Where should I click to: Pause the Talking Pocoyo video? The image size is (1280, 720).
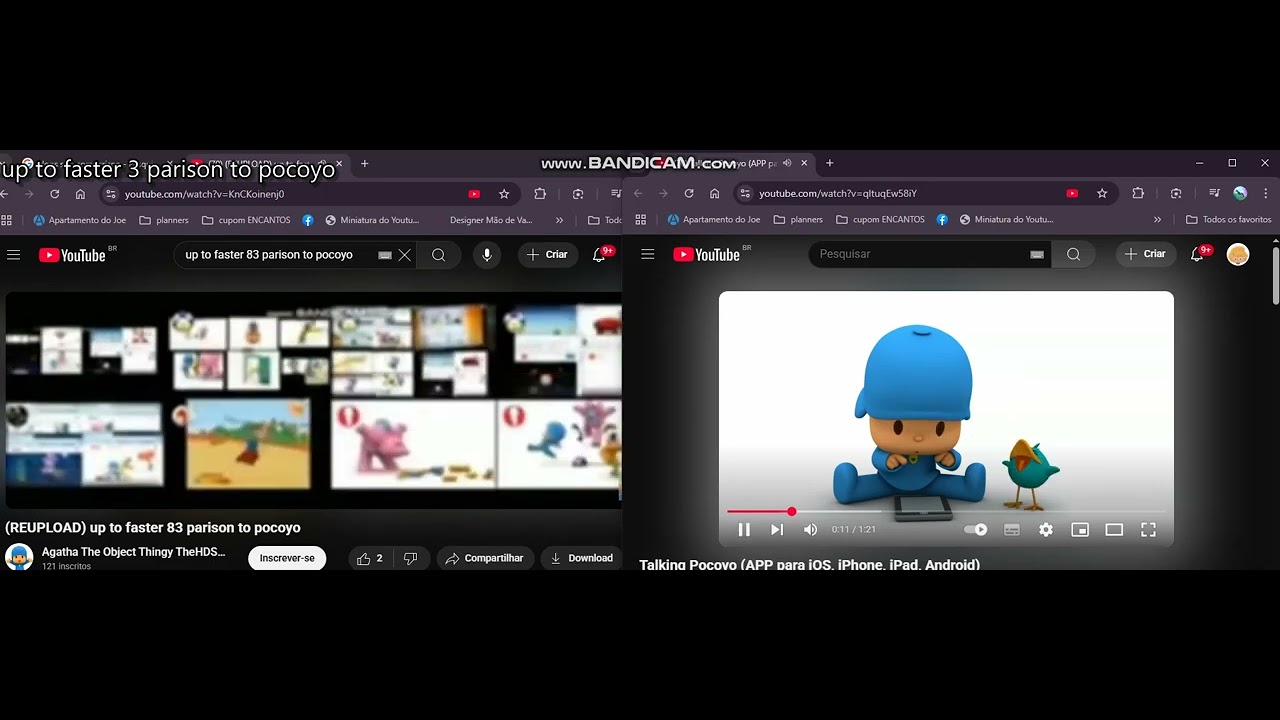(744, 530)
